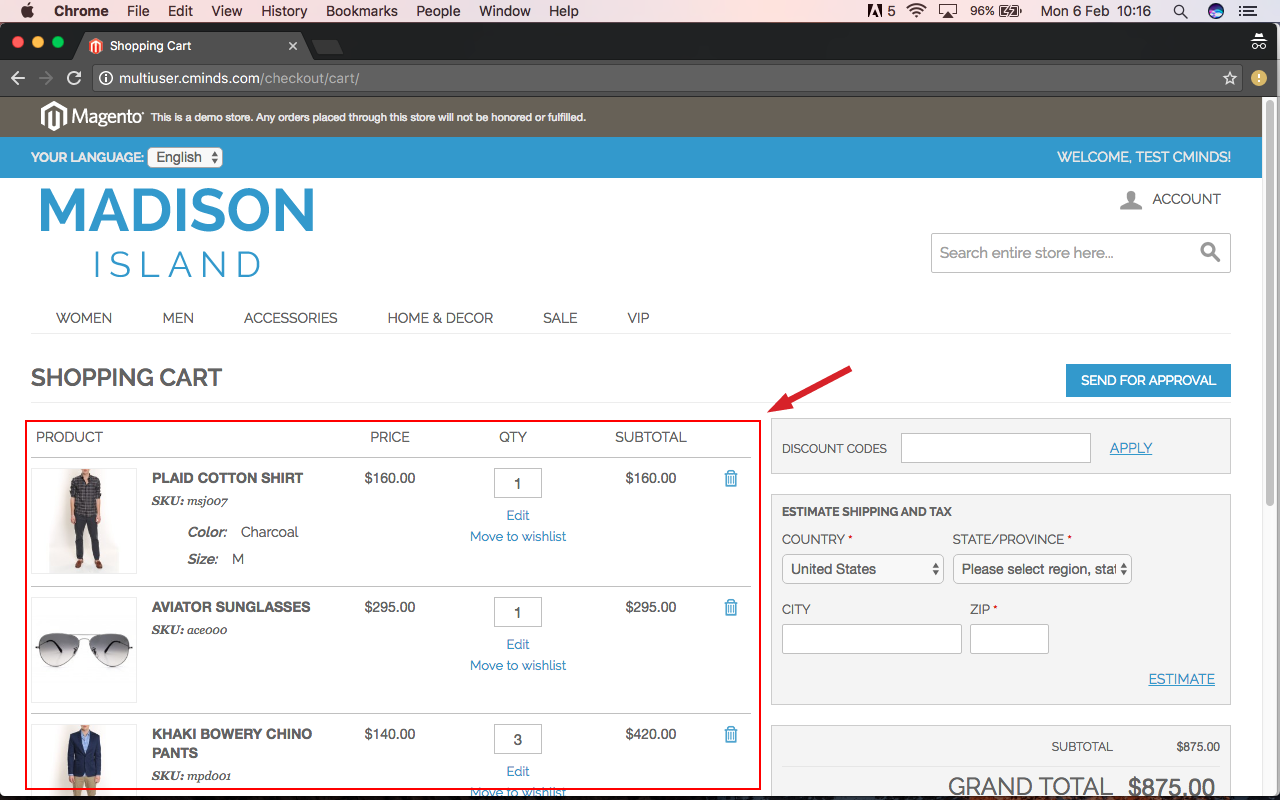Screen dimensions: 1280x800
Task: Open a new browser tab
Action: tap(327, 46)
